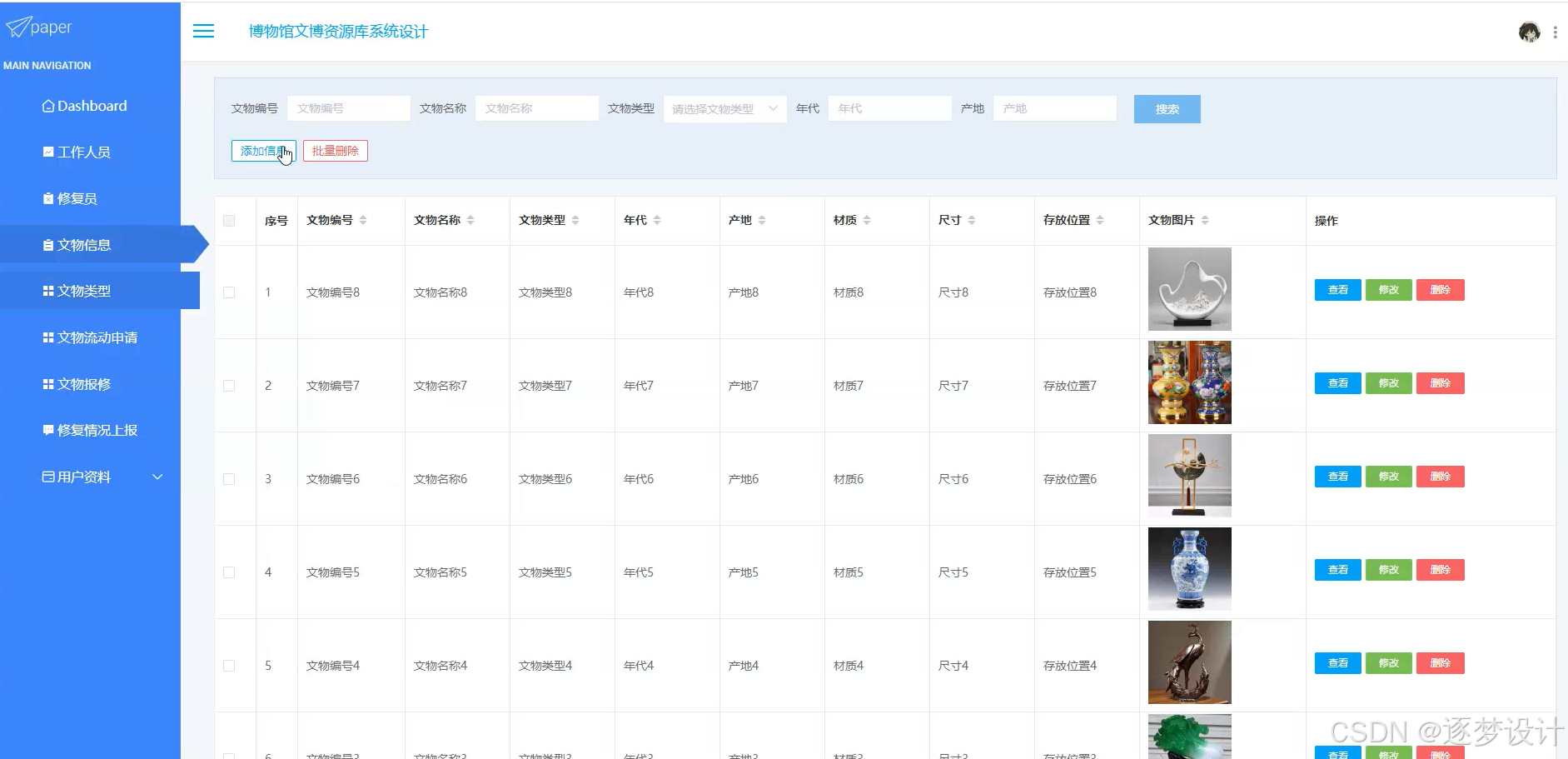Sort by 存放位置 column arrows
1568x759 pixels.
click(x=1100, y=220)
